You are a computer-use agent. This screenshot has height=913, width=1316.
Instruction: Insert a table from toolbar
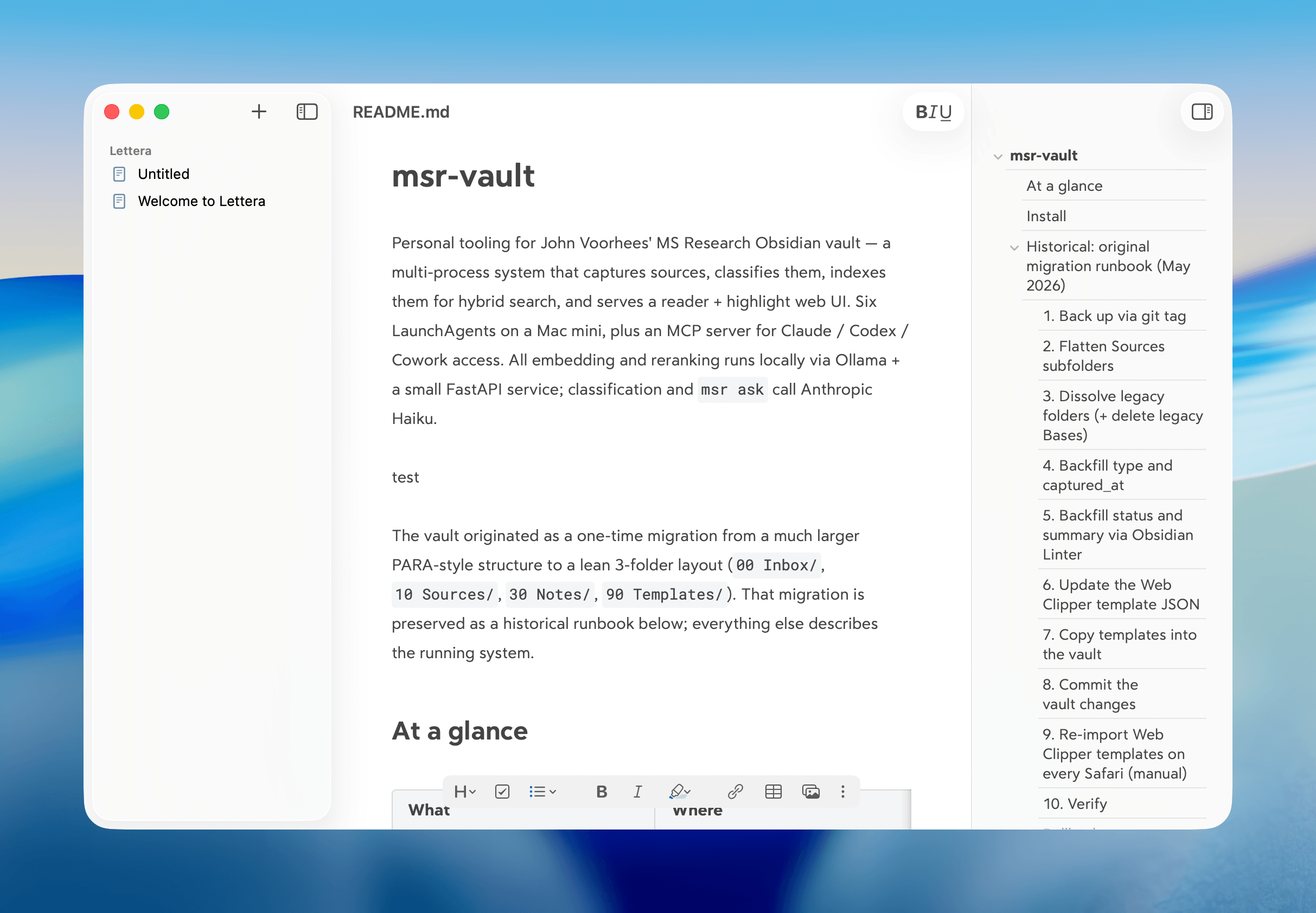(x=774, y=792)
